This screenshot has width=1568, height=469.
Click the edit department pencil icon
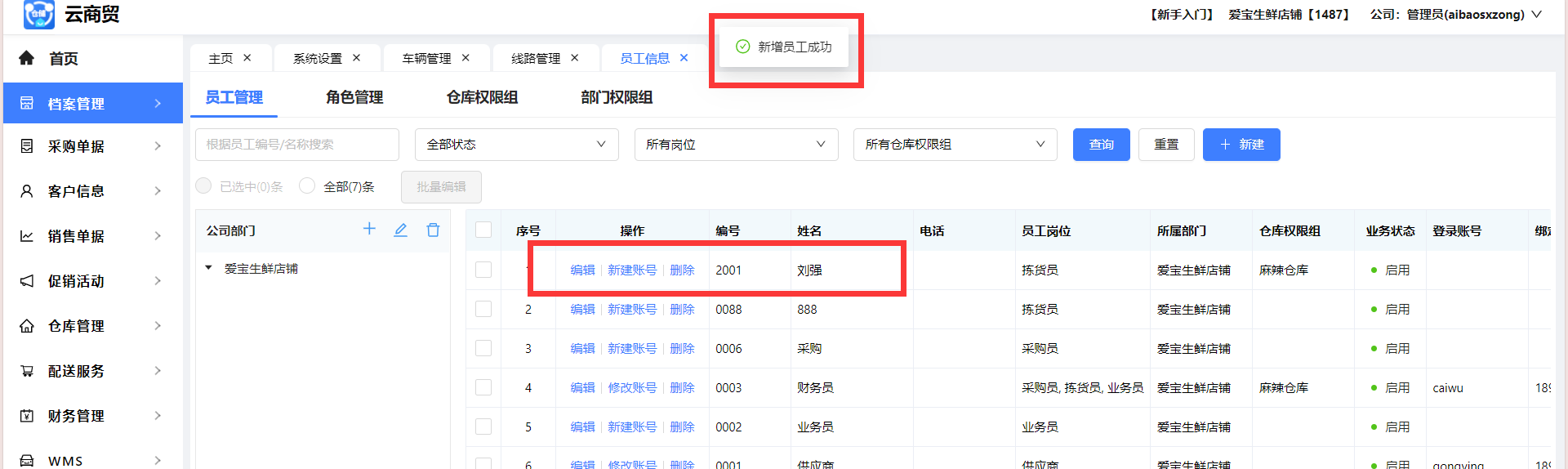[x=400, y=230]
